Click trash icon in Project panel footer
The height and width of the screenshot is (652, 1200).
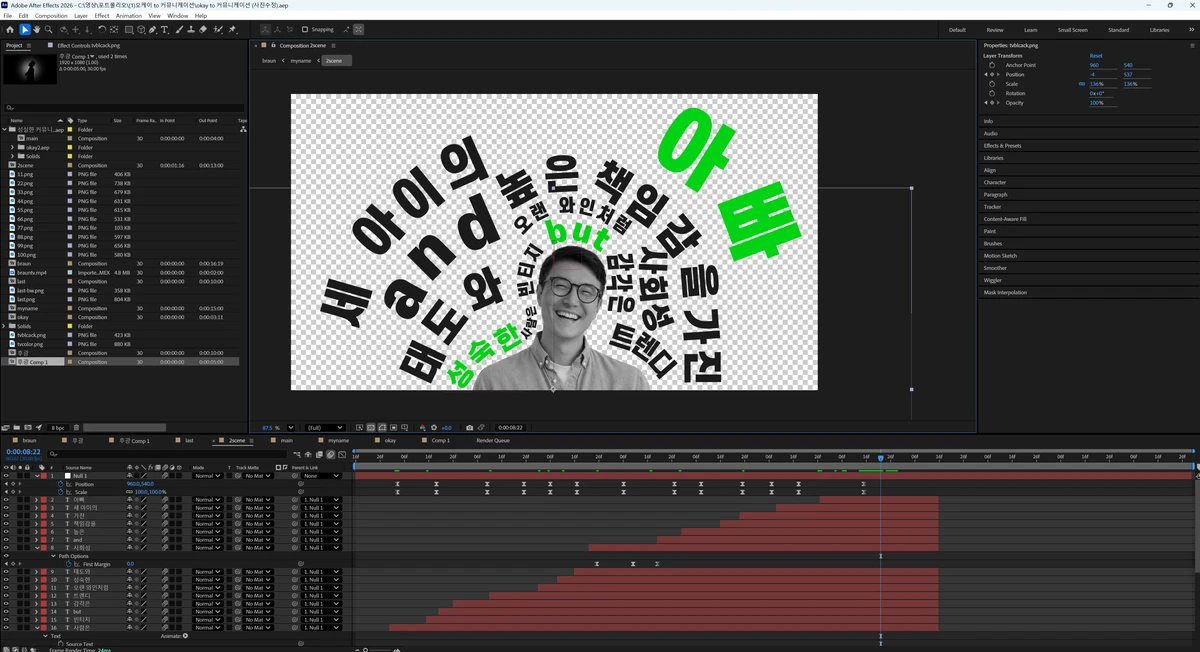[76, 427]
